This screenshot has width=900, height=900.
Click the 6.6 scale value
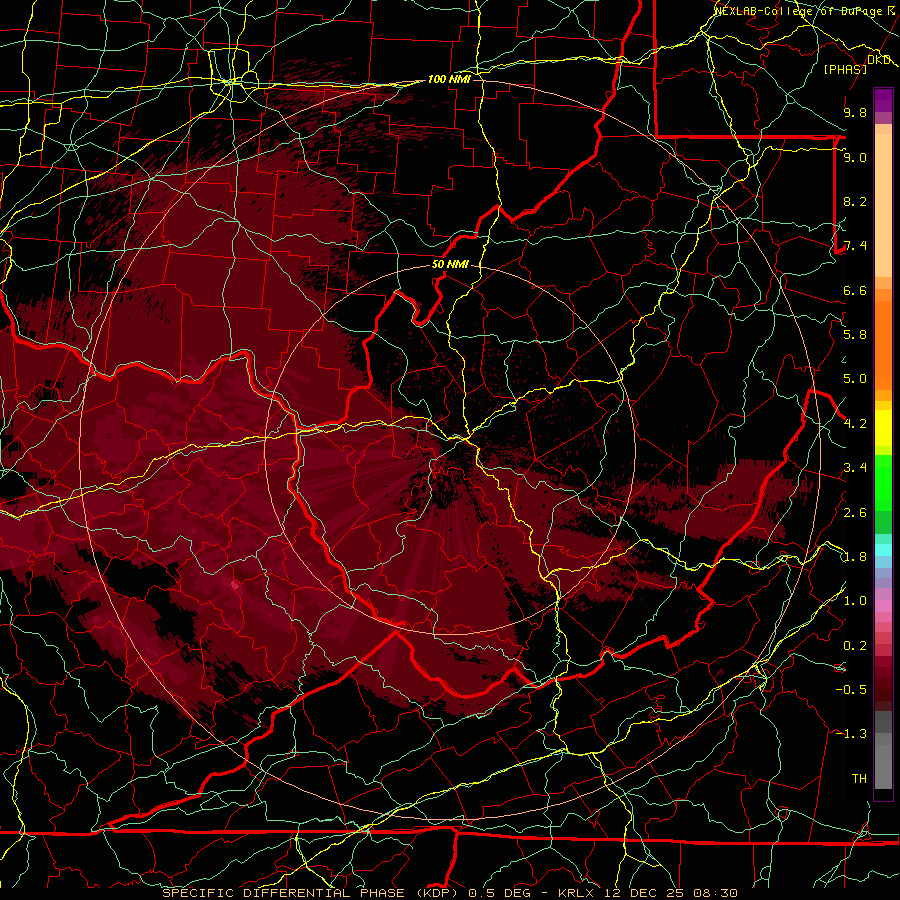pos(855,290)
